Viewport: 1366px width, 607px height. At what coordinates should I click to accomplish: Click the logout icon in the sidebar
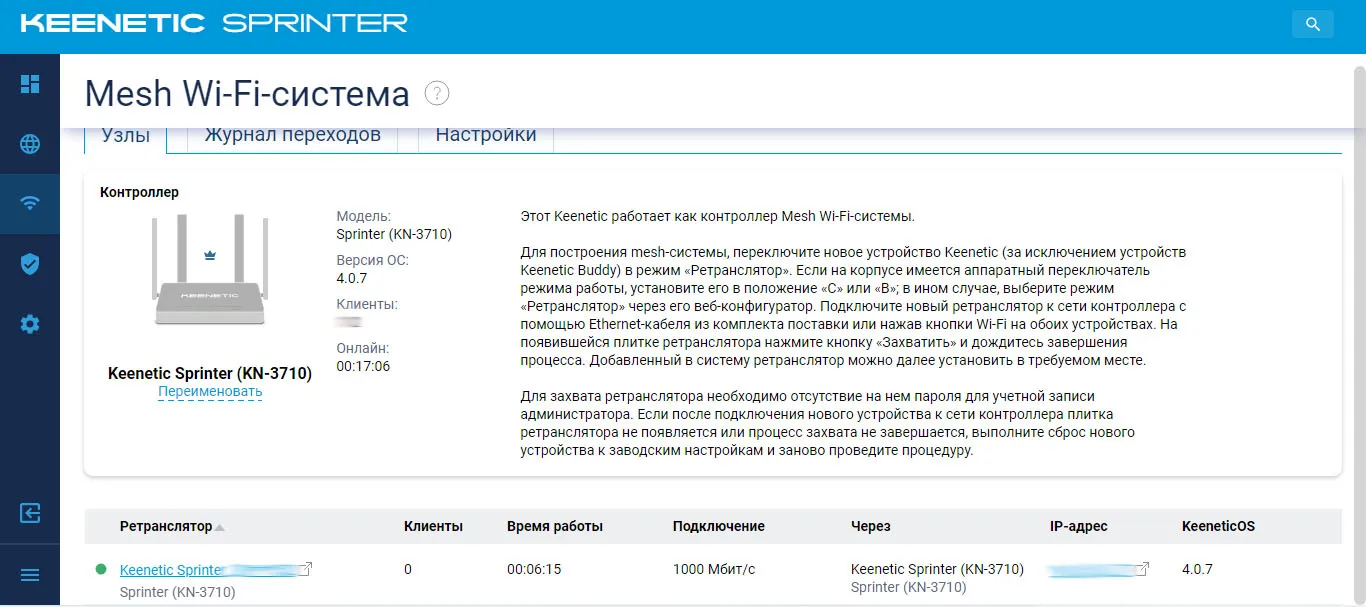pyautogui.click(x=30, y=514)
